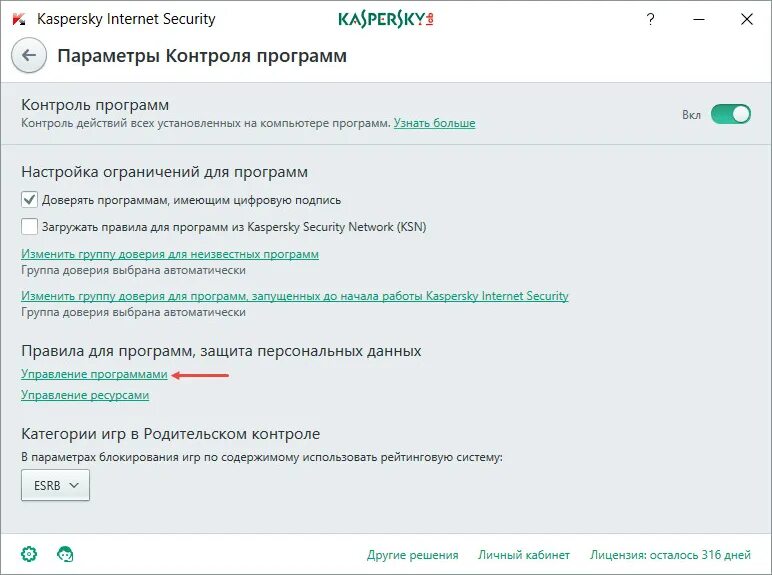Screen dimensions: 772x575
Task: Open settings with the gear icon
Action: [x=29, y=554]
